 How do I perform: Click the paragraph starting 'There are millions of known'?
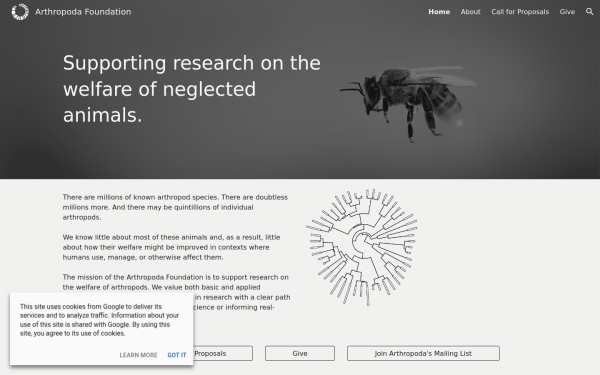(x=175, y=207)
